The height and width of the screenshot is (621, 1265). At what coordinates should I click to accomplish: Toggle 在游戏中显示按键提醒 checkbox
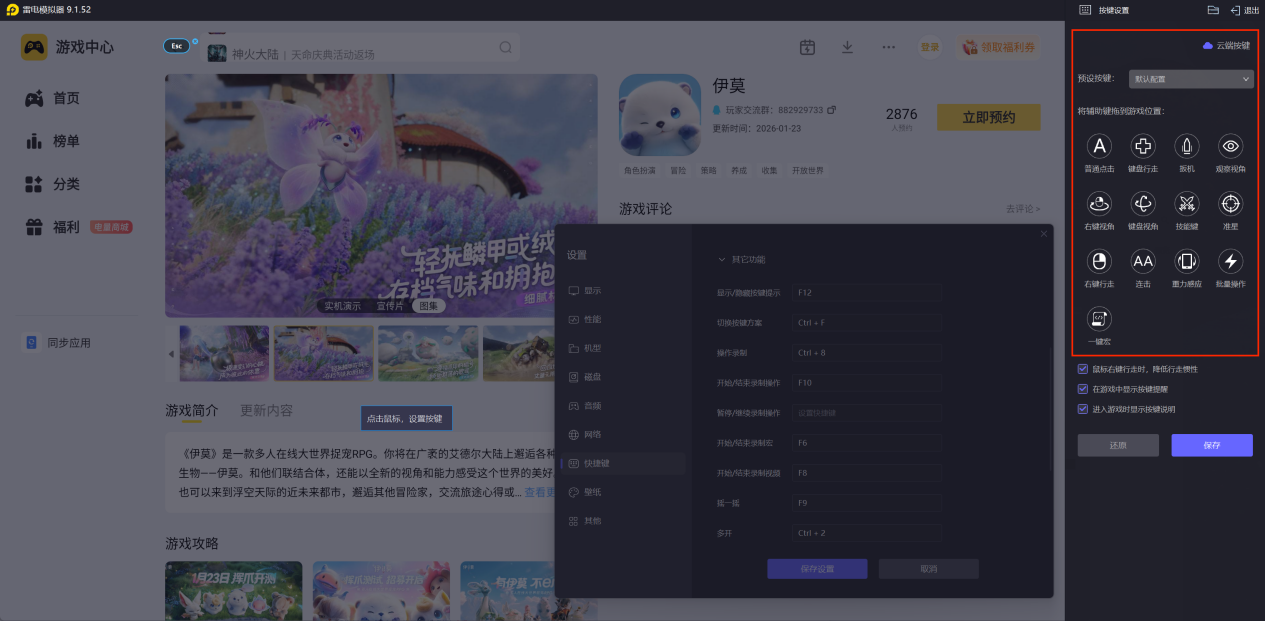click(1083, 389)
